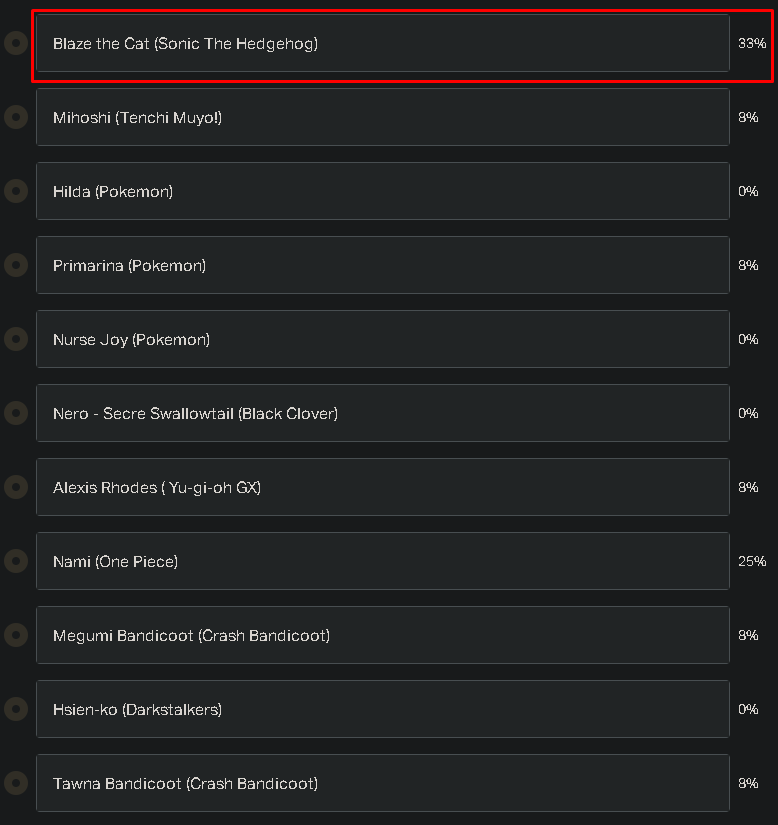This screenshot has width=778, height=825.
Task: Choose the Alexis Rhodes radio button
Action: coord(15,487)
